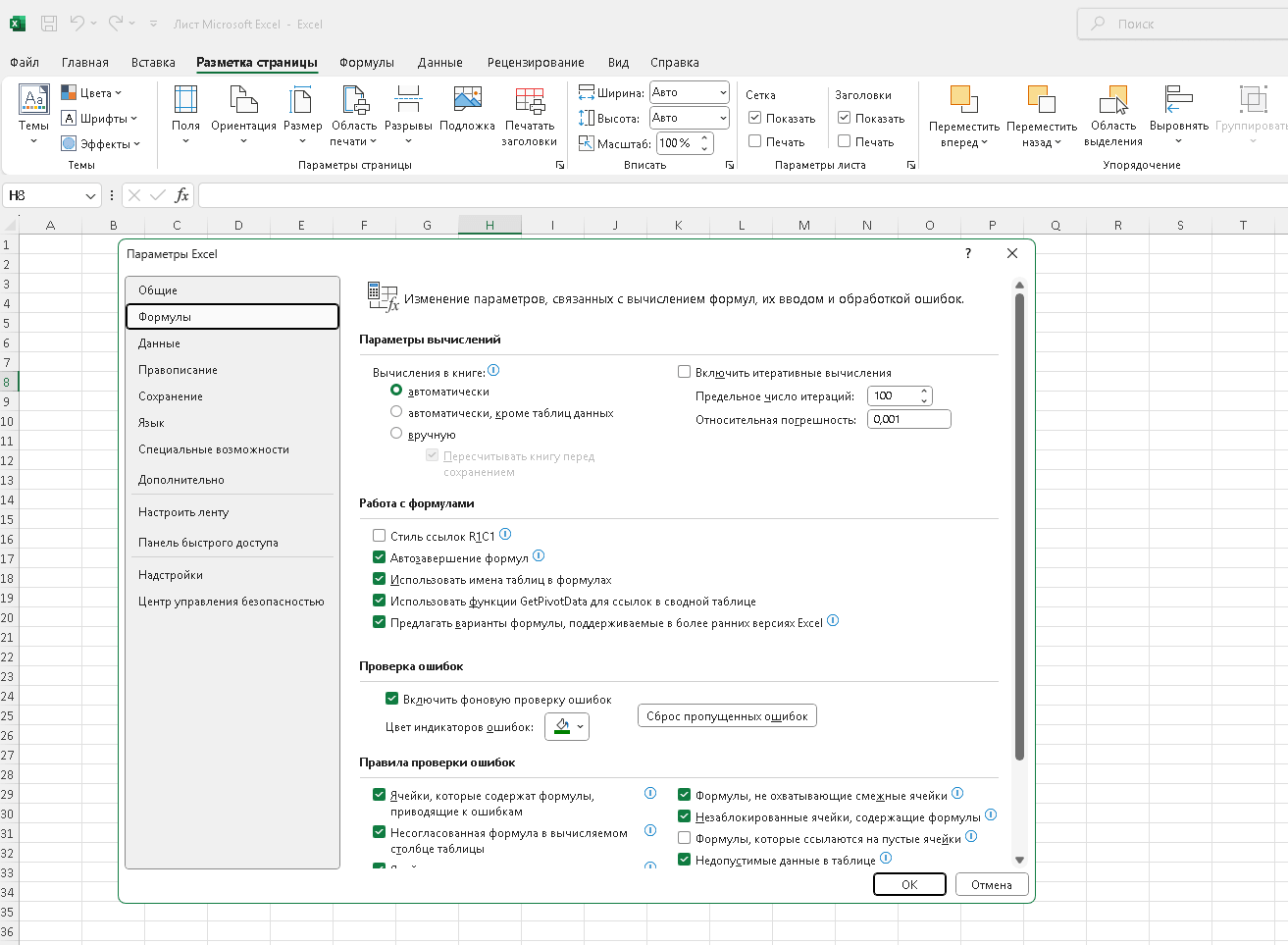This screenshot has width=1288, height=945.
Task: Click the Search (Поиск) box
Action: click(1182, 24)
